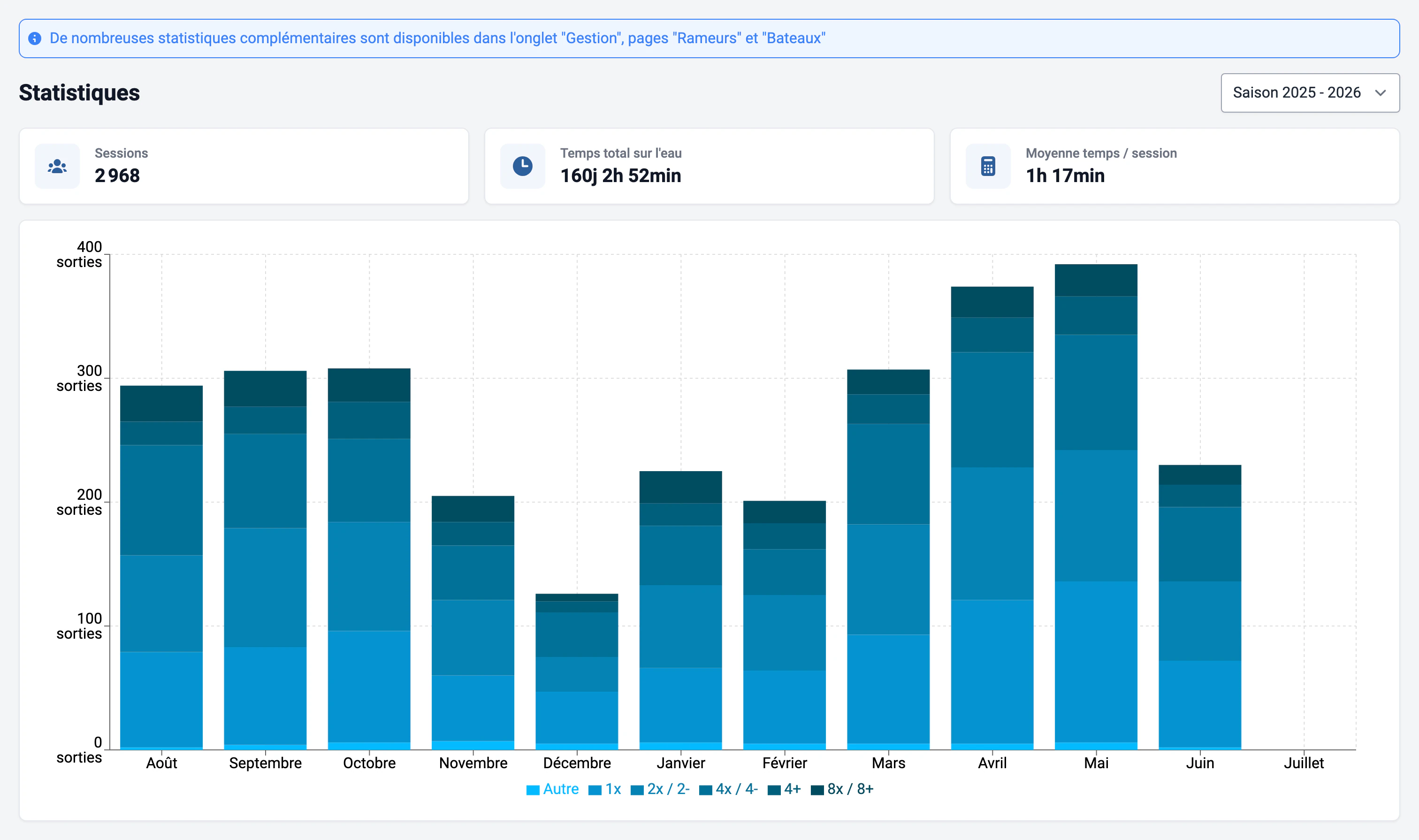Toggle the Autre legend entry
Image resolution: width=1419 pixels, height=840 pixels.
pyautogui.click(x=552, y=789)
